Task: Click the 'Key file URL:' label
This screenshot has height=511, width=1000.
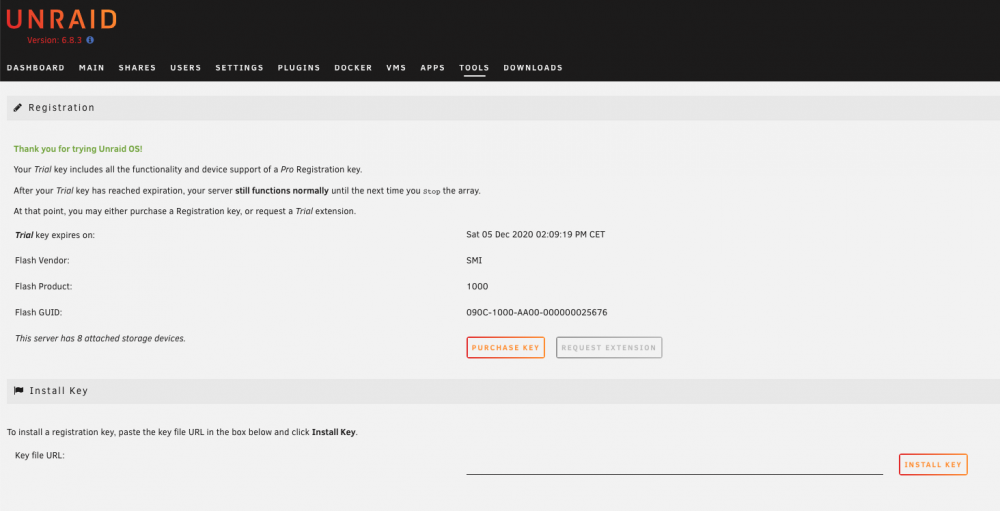Action: point(40,455)
